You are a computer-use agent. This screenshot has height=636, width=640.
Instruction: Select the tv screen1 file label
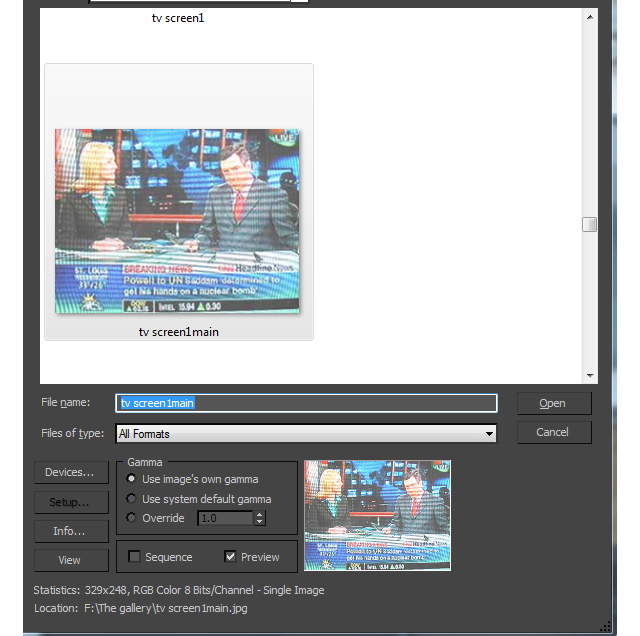tap(178, 18)
